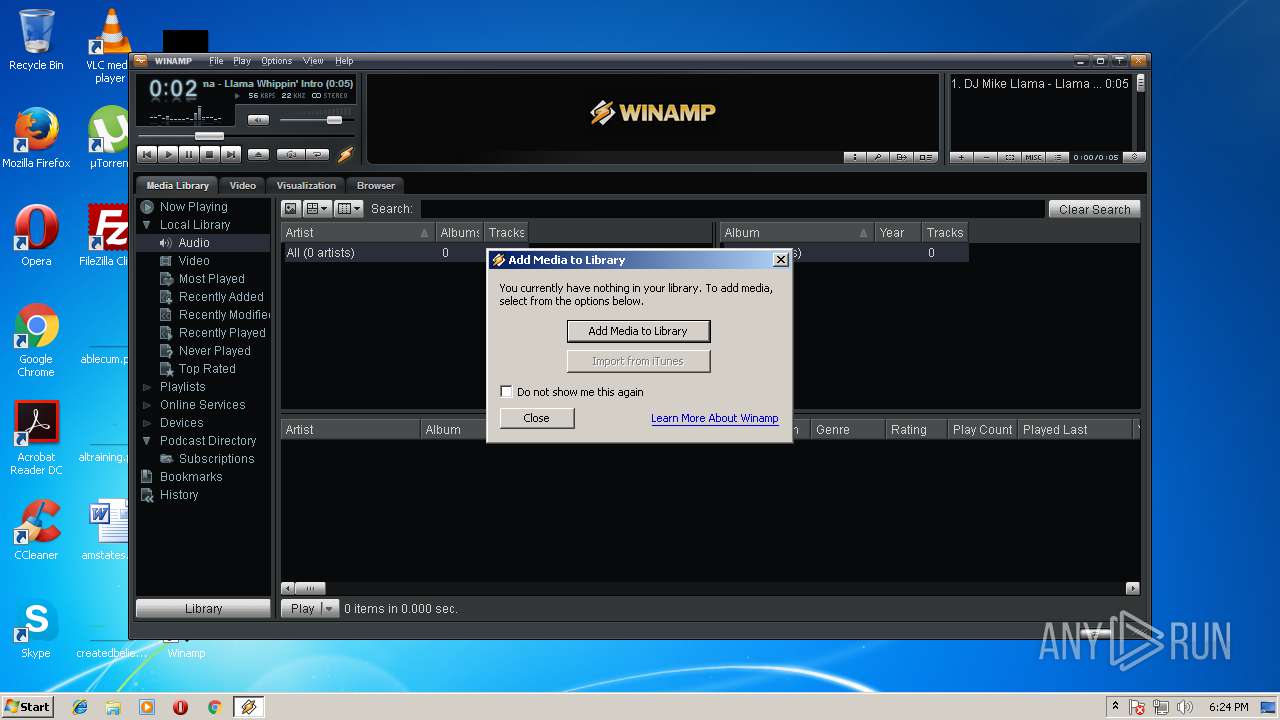
Task: Click the playlist select button
Action: 1010,157
